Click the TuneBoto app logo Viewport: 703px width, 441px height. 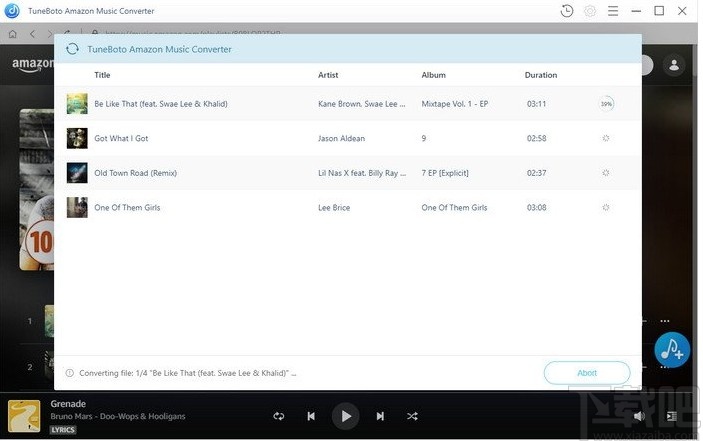coord(12,11)
